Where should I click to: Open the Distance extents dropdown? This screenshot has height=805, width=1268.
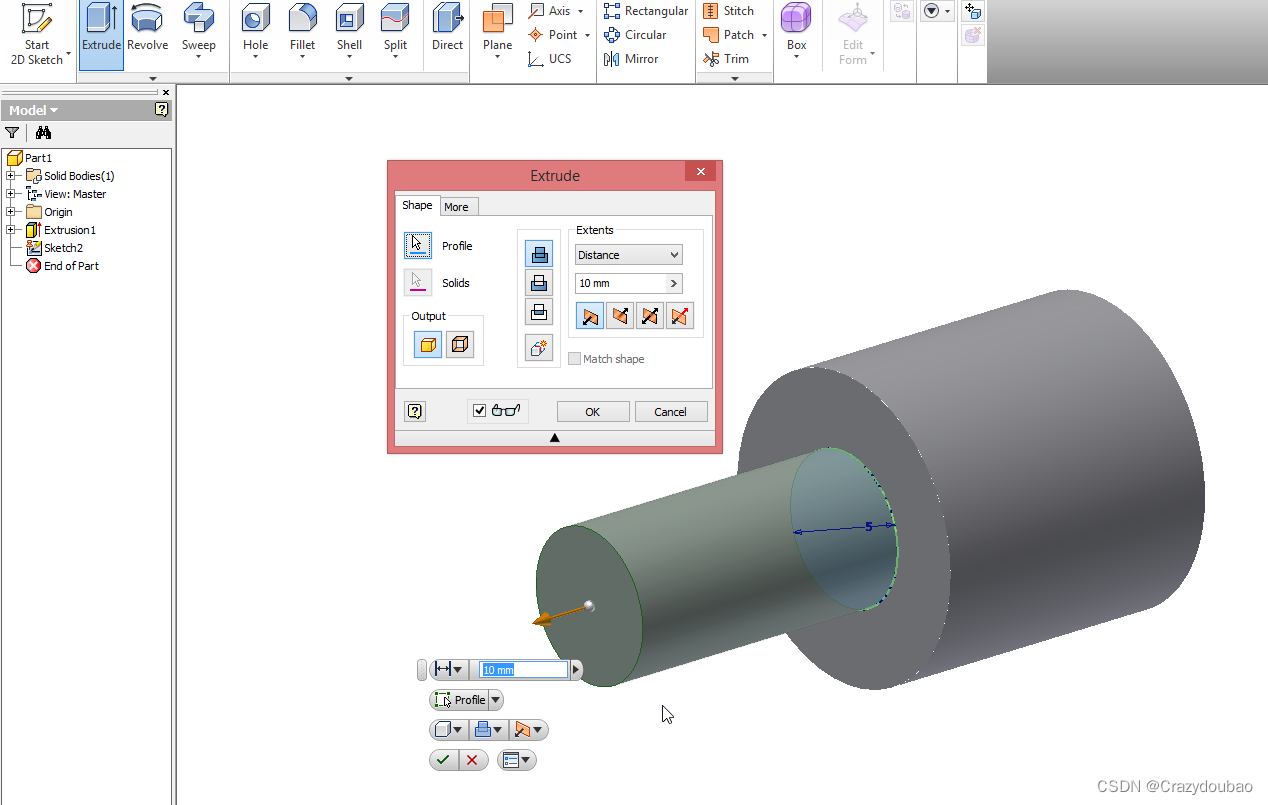[x=628, y=255]
